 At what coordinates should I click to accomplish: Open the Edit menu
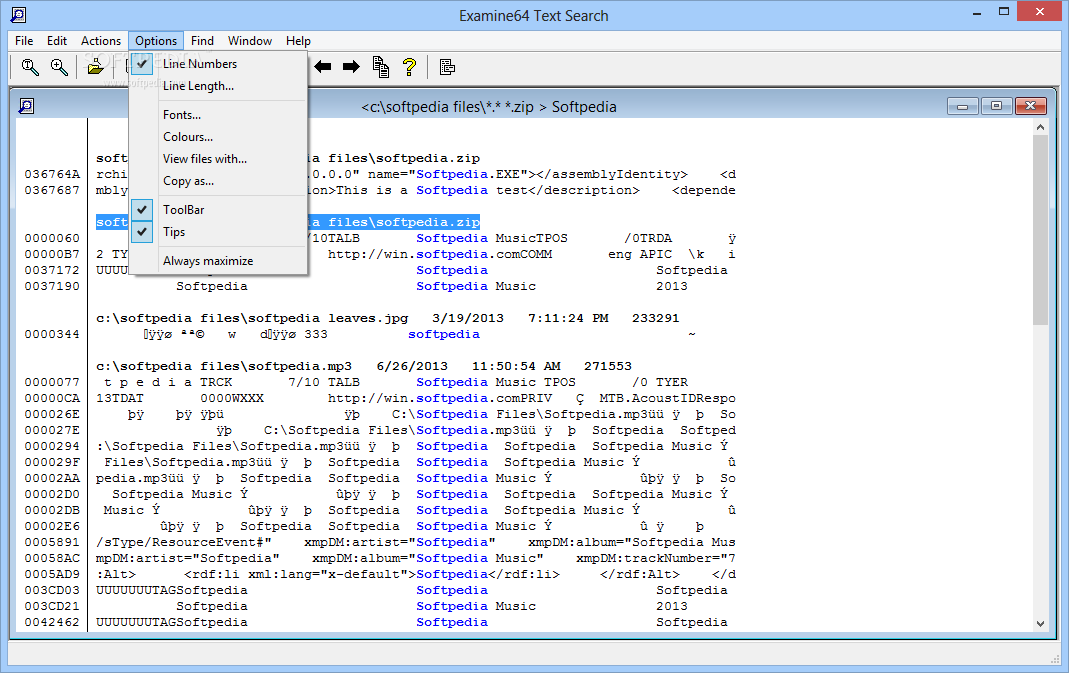57,41
